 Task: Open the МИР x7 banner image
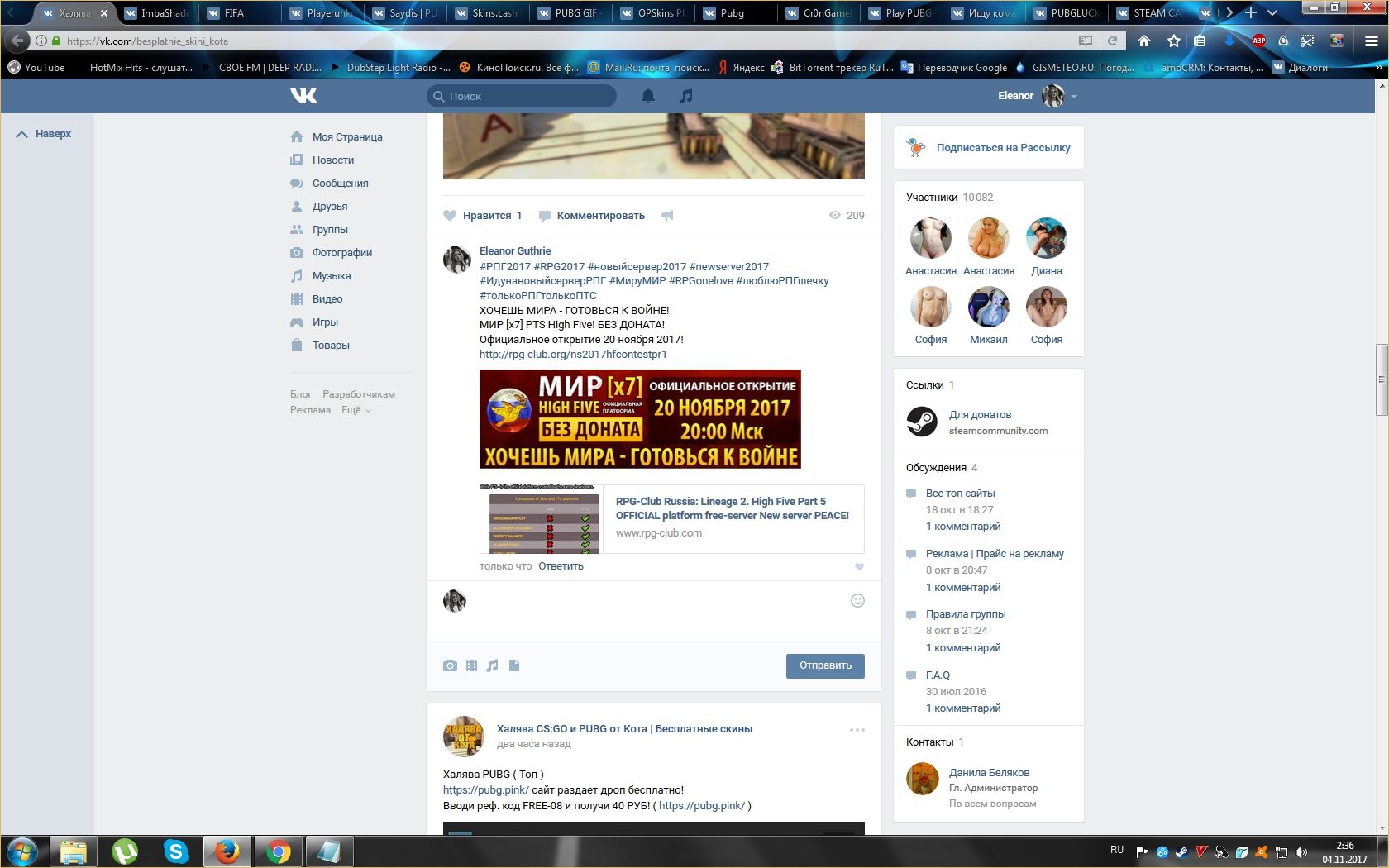(640, 419)
